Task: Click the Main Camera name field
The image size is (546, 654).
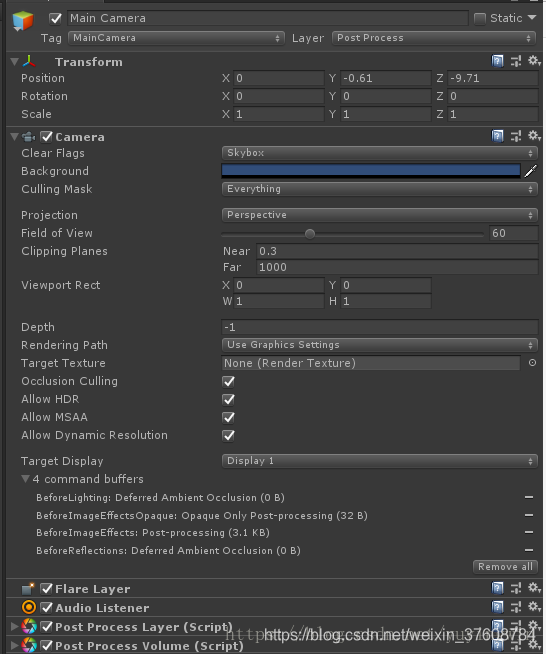Action: click(x=267, y=18)
